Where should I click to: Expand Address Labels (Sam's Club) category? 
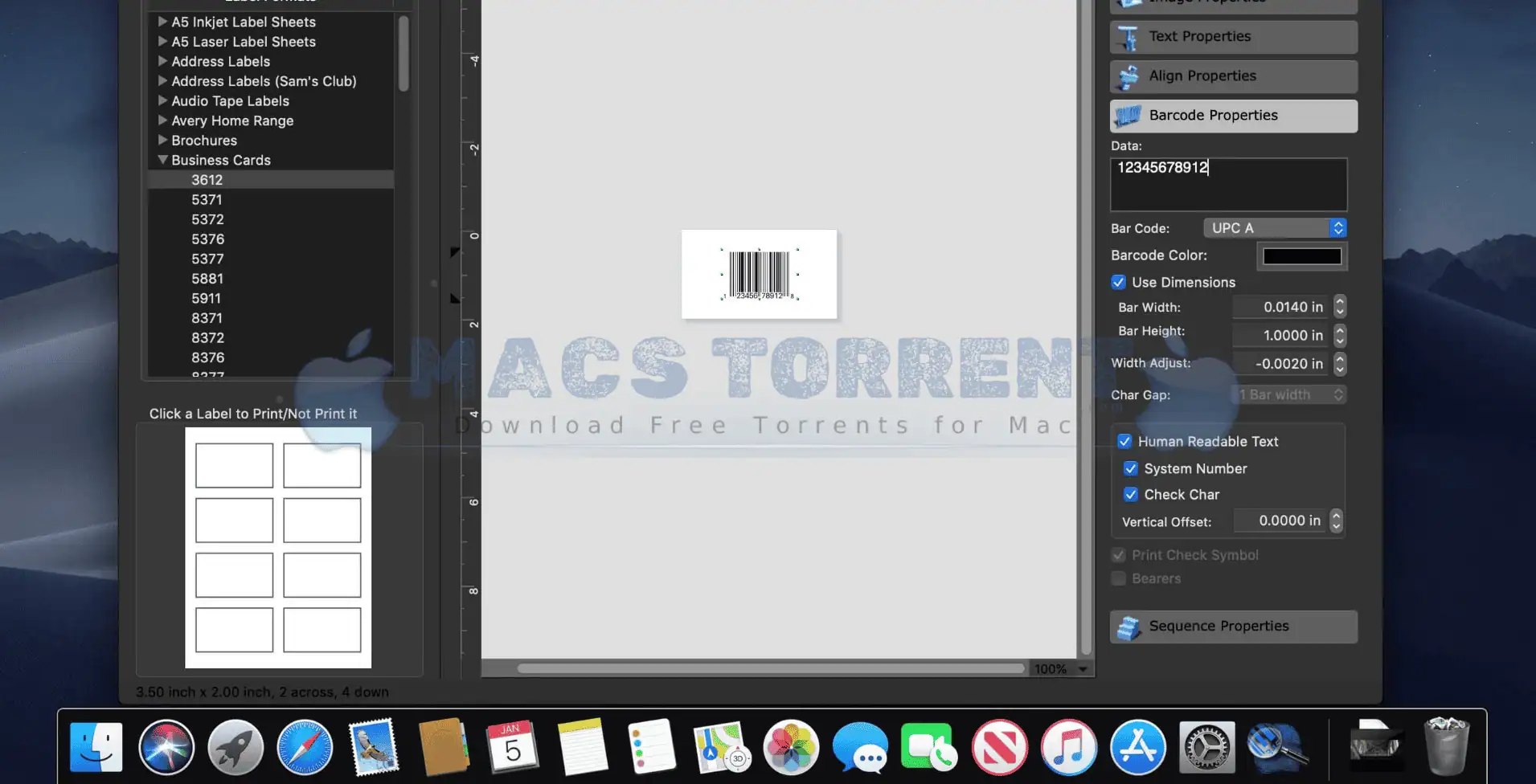coord(162,80)
